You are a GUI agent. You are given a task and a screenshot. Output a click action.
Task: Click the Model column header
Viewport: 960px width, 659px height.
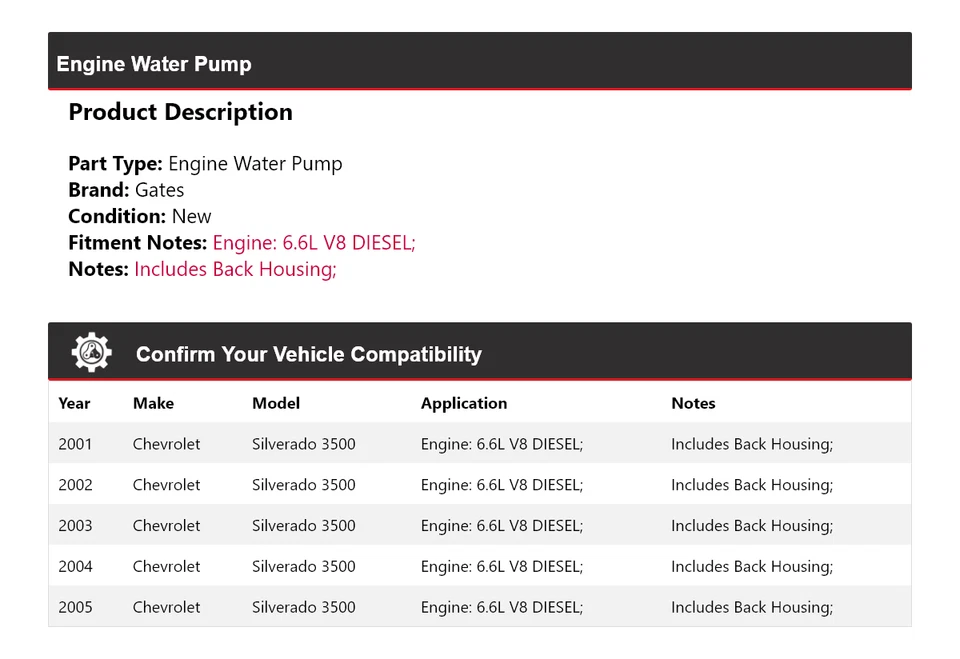coord(275,403)
